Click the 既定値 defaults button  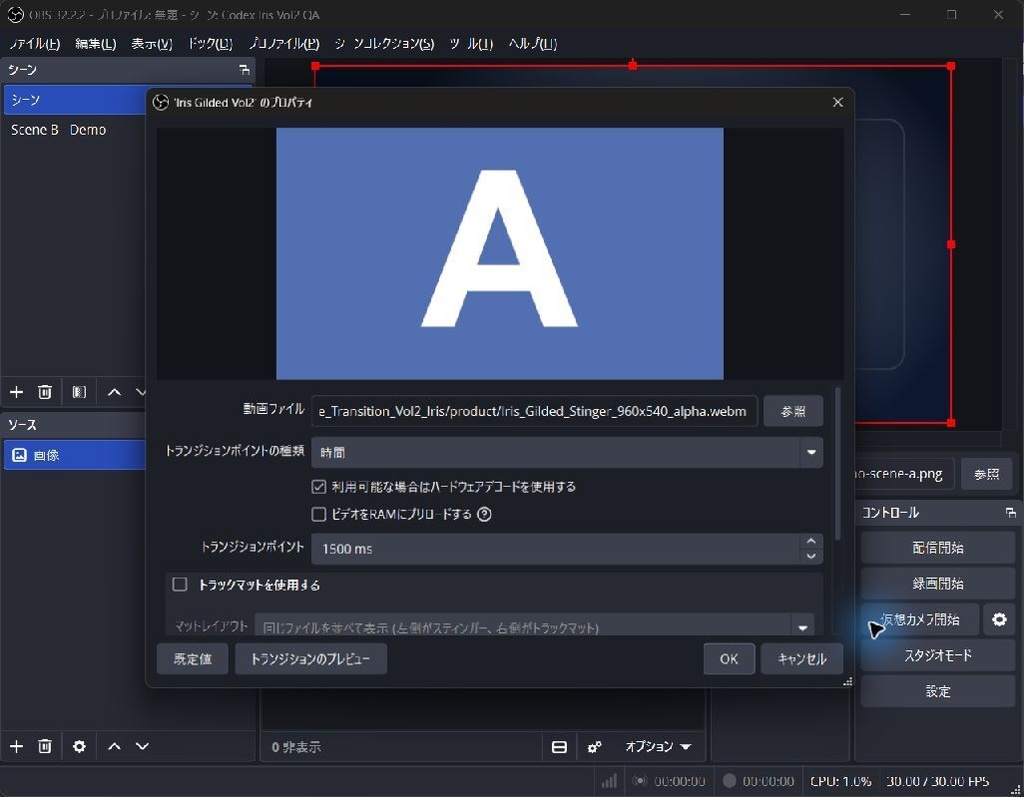coord(193,659)
